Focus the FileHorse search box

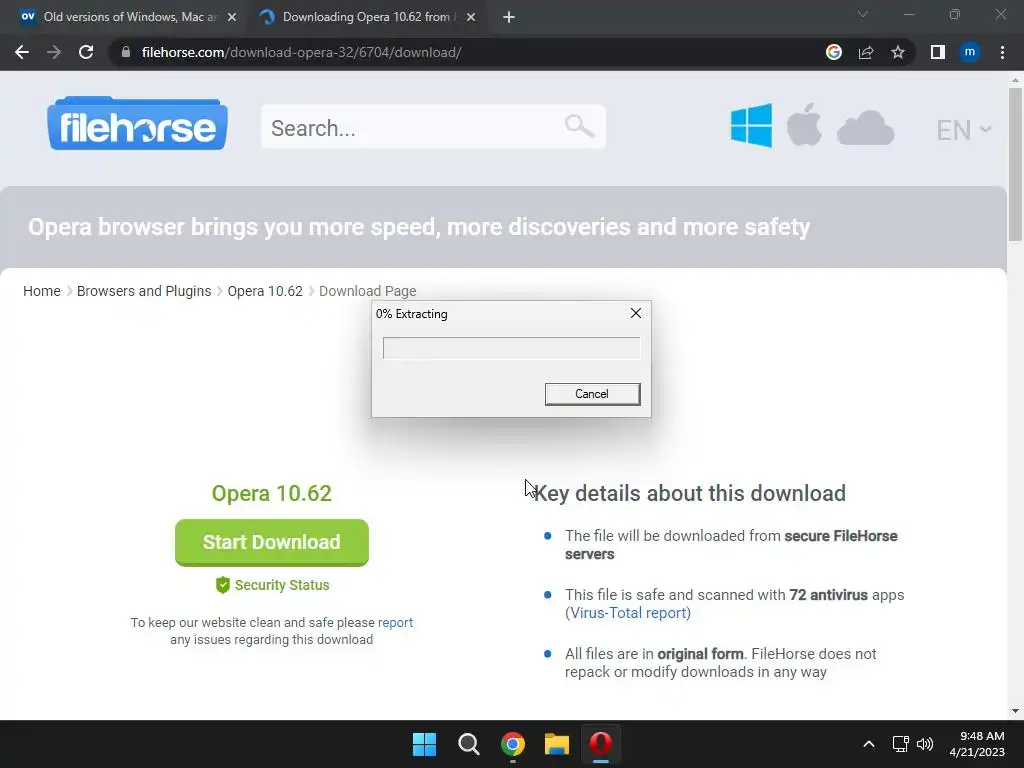tap(433, 127)
